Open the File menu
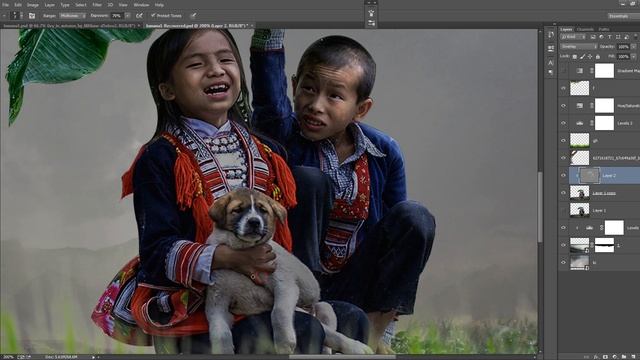Viewport: 640px width, 360px height. [5, 5]
